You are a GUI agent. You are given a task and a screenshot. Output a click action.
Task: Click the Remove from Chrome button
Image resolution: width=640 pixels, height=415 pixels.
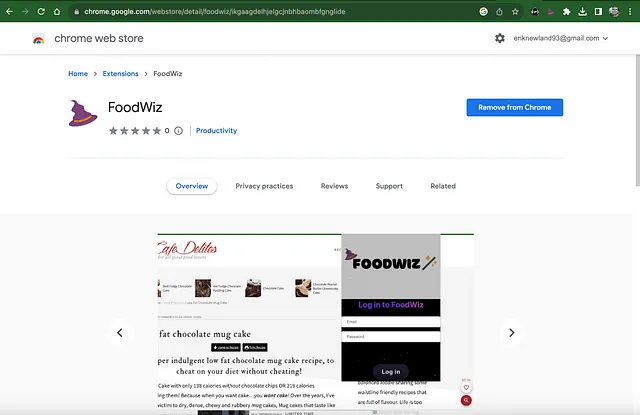click(515, 107)
